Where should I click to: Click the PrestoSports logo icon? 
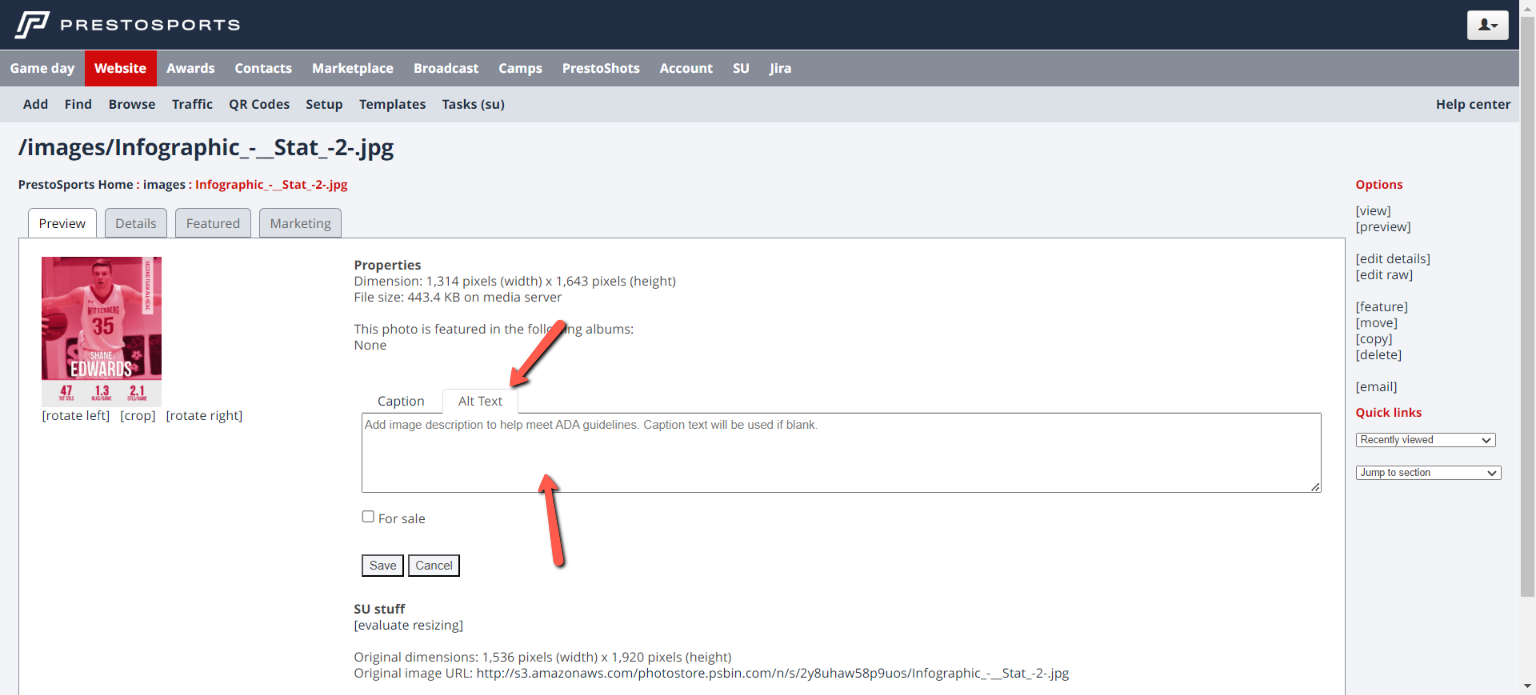pyautogui.click(x=32, y=24)
